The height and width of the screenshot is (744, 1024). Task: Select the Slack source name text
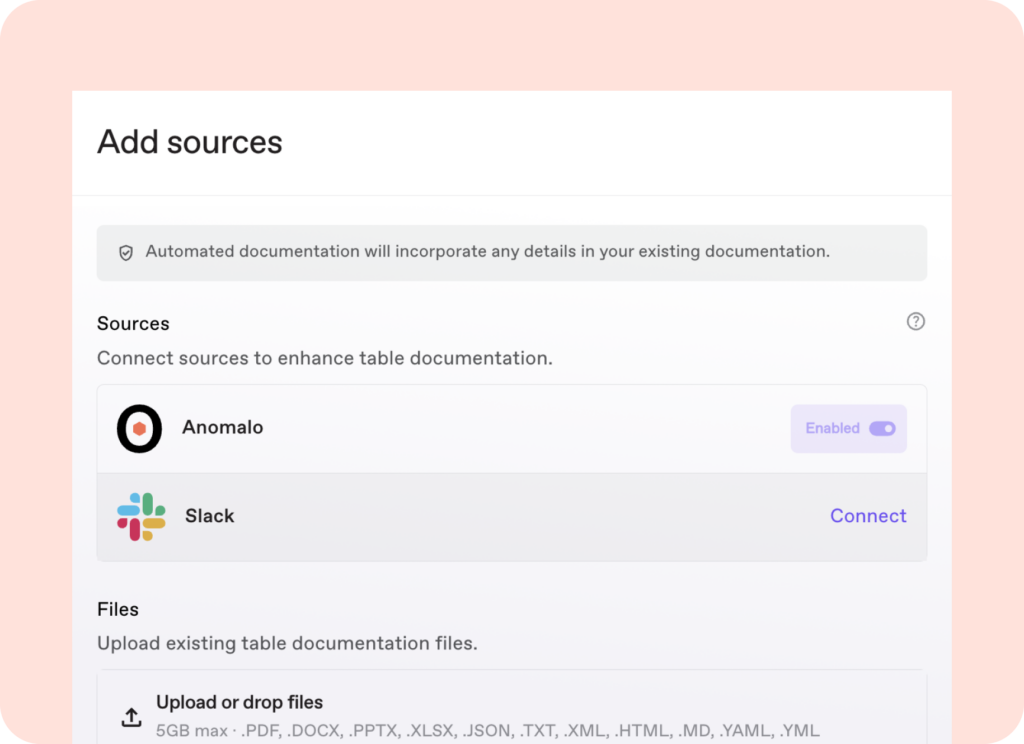[x=210, y=516]
